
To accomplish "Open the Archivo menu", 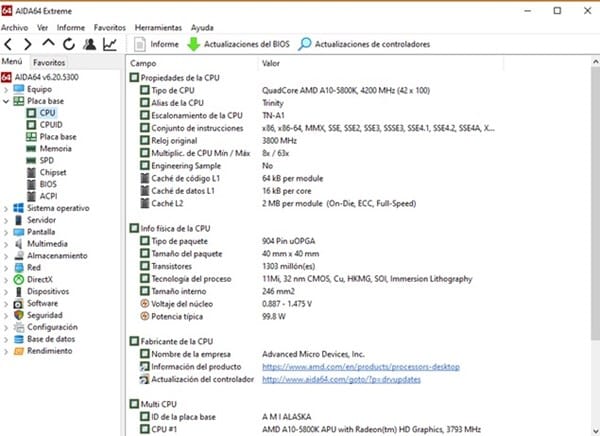I will pos(15,28).
